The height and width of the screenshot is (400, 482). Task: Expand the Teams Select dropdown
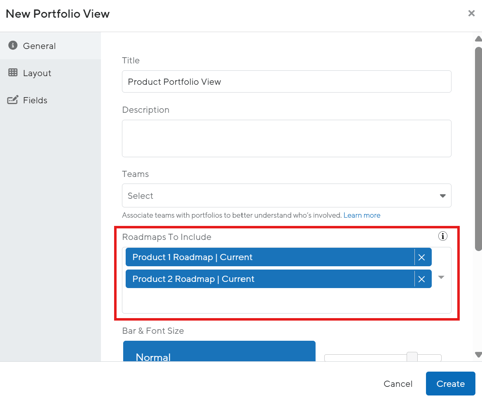pos(287,196)
